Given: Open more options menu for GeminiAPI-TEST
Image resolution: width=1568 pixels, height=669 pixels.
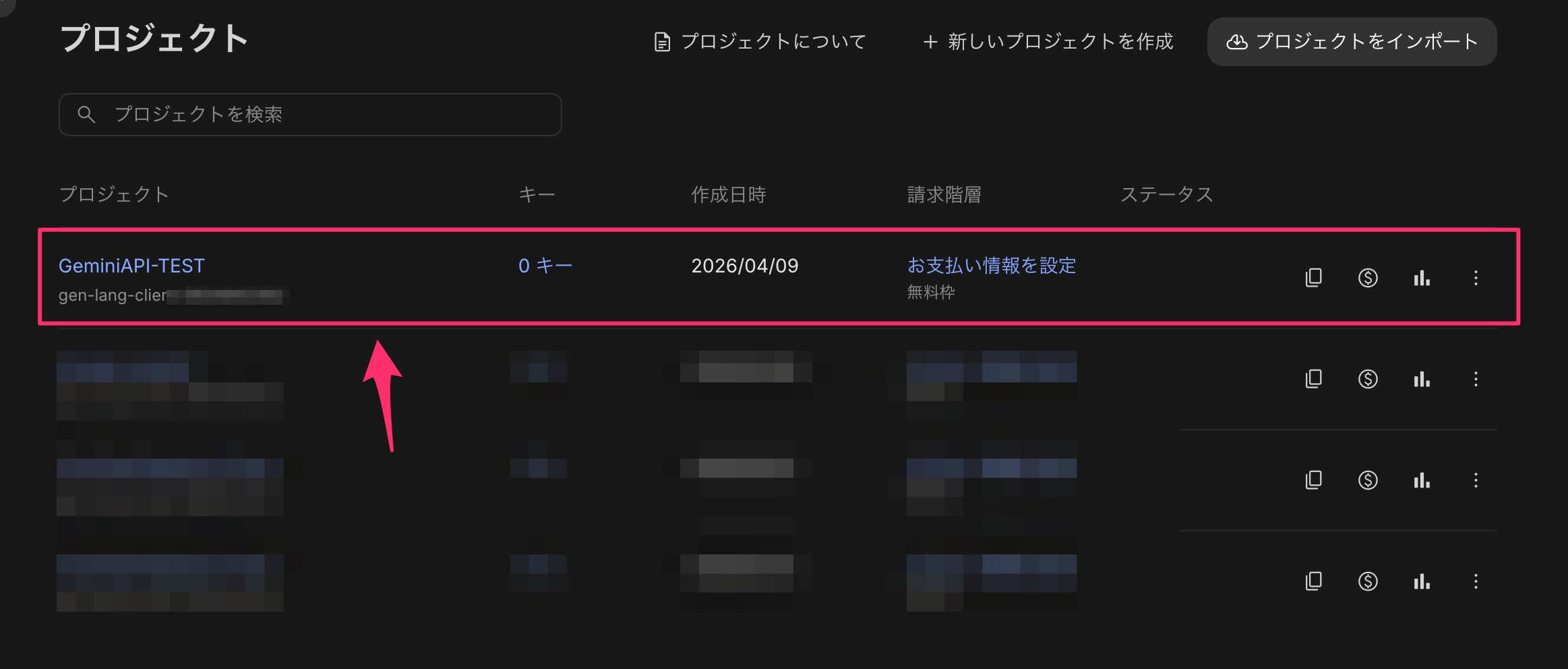Looking at the screenshot, I should click(x=1476, y=278).
